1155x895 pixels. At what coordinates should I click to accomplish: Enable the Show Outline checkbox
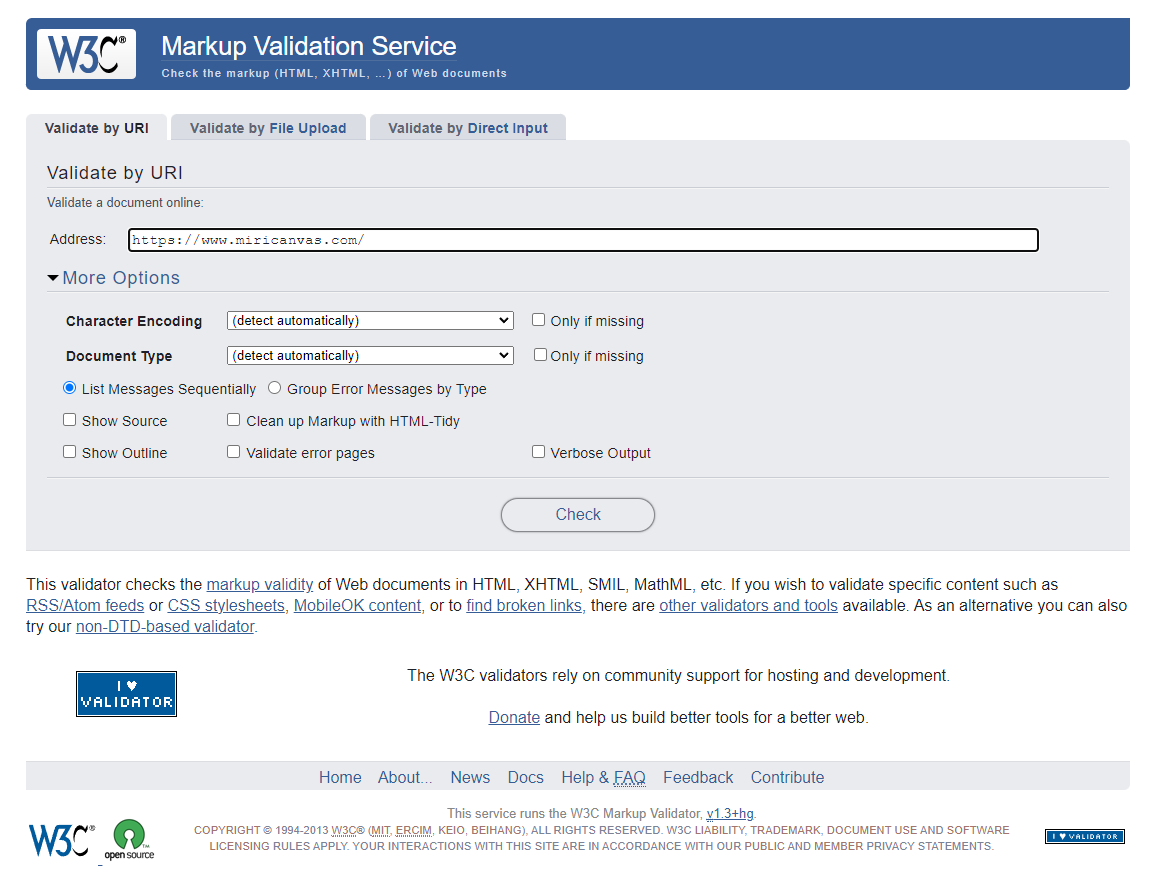point(70,452)
